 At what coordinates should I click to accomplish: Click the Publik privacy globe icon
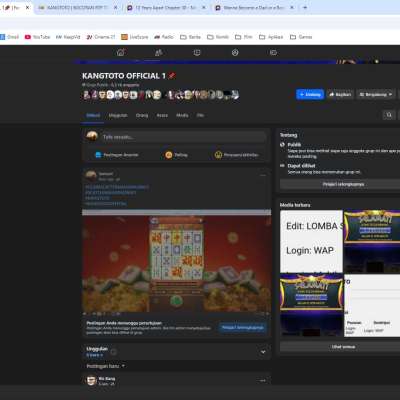[x=283, y=145]
